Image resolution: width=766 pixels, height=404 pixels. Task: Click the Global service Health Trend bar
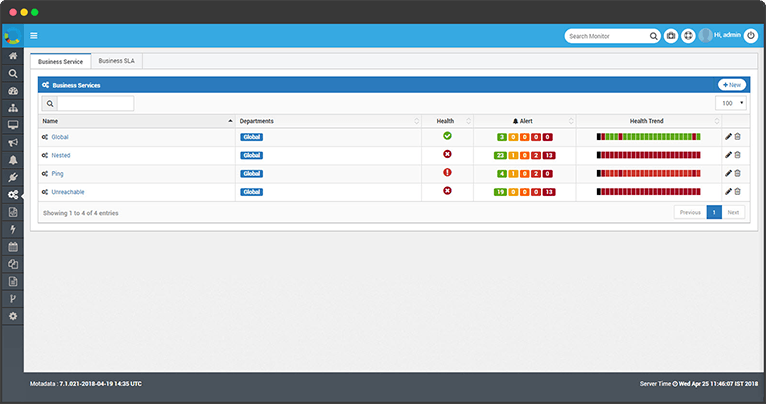point(648,136)
